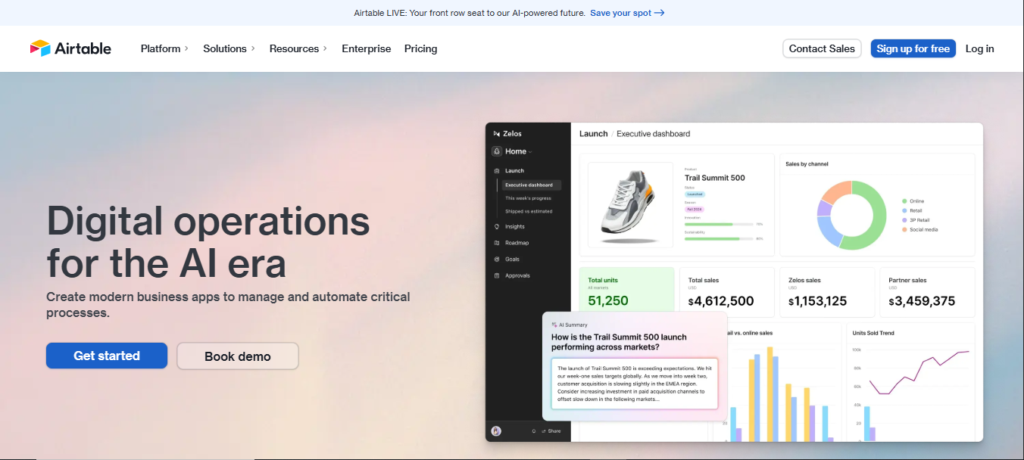Click the Airtable logo in the header
The image size is (1024, 460).
click(x=71, y=48)
